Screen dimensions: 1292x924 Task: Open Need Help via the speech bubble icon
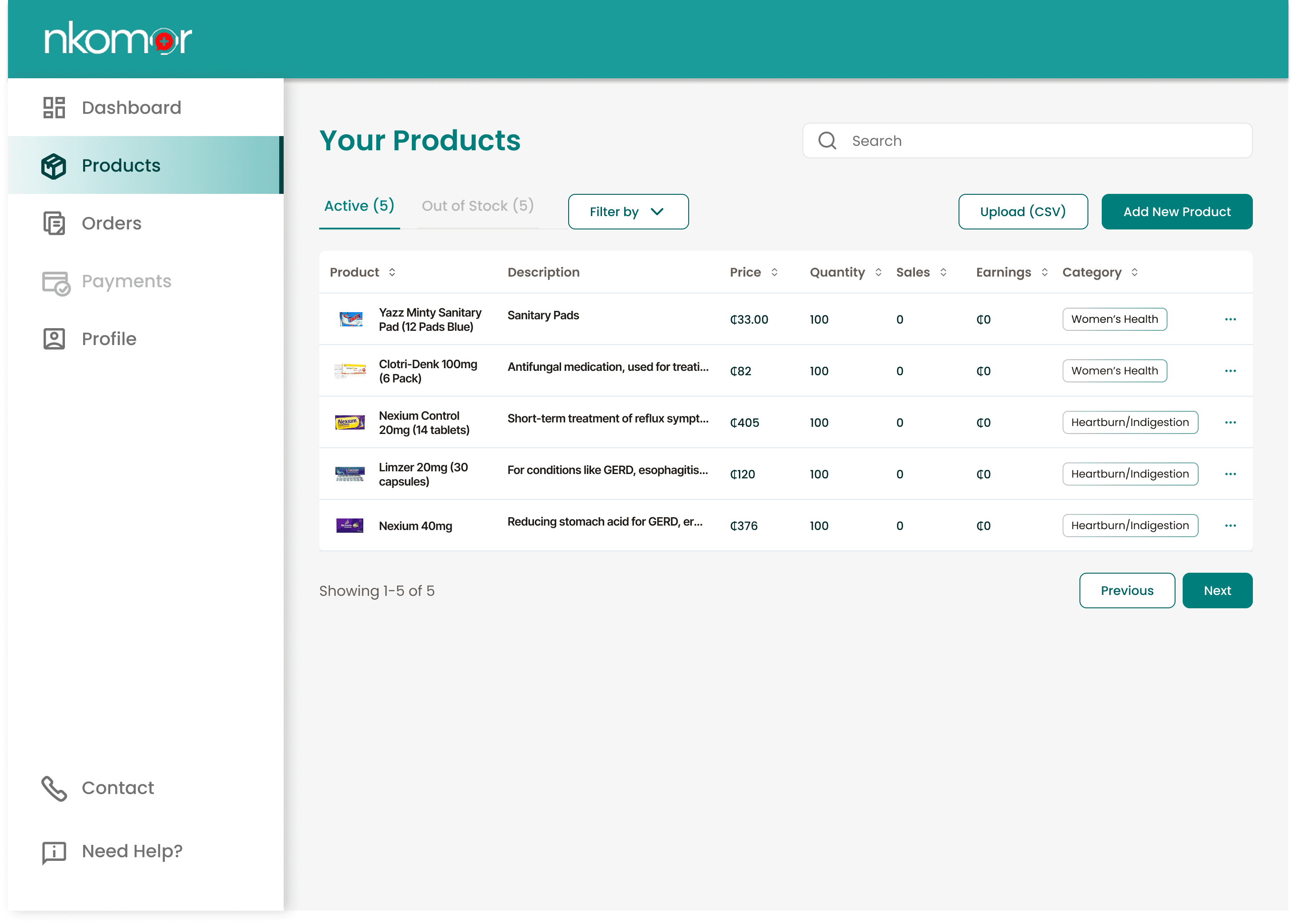point(54,852)
